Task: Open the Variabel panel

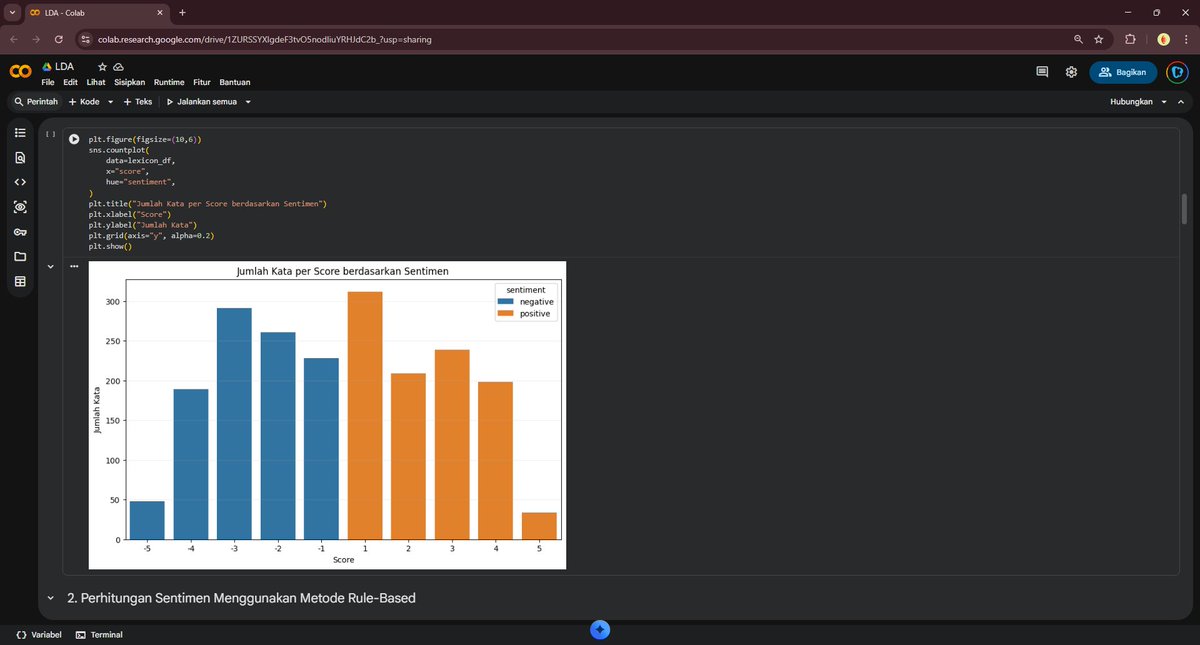Action: [x=39, y=634]
